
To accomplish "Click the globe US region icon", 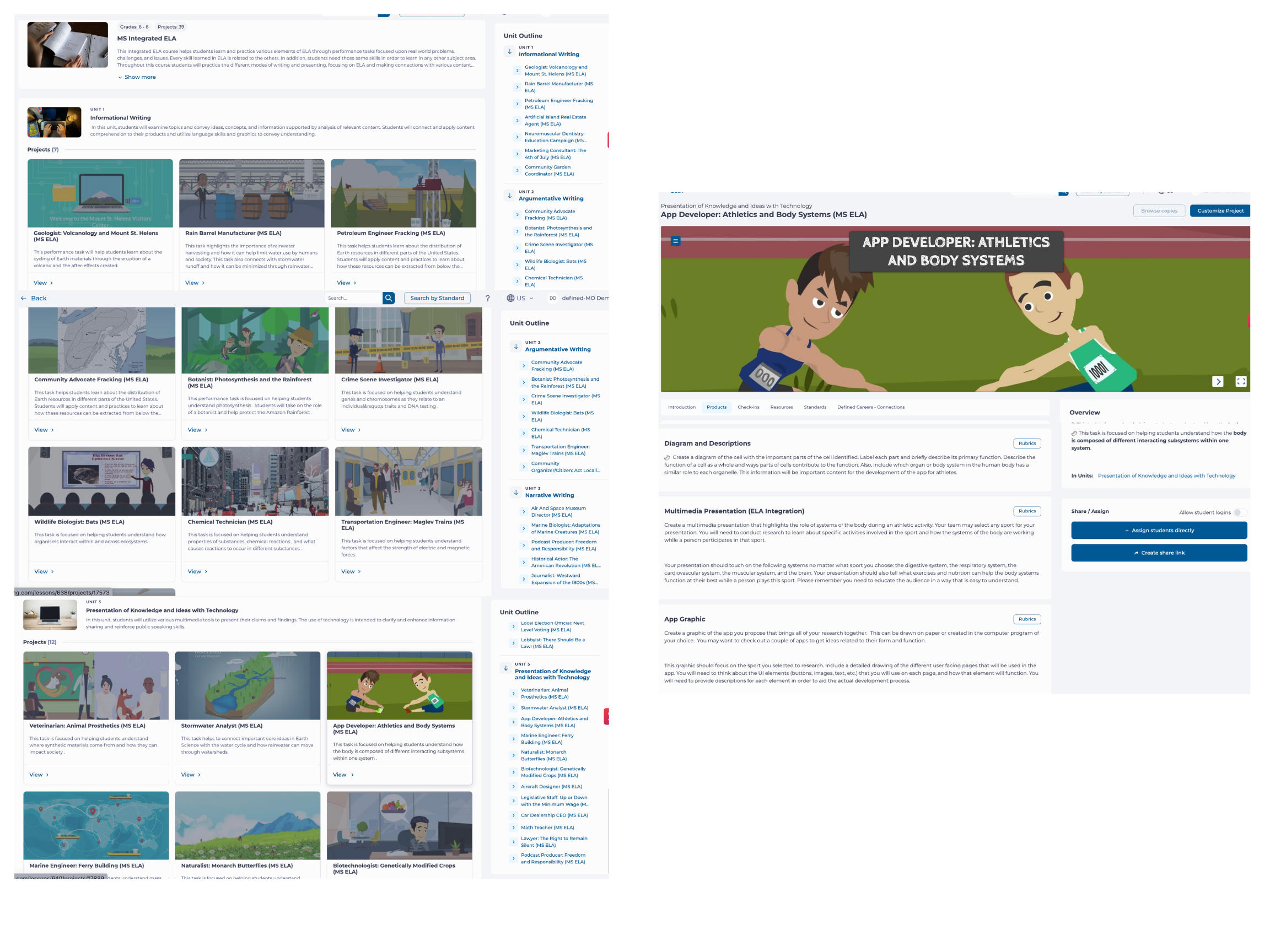I will click(510, 299).
